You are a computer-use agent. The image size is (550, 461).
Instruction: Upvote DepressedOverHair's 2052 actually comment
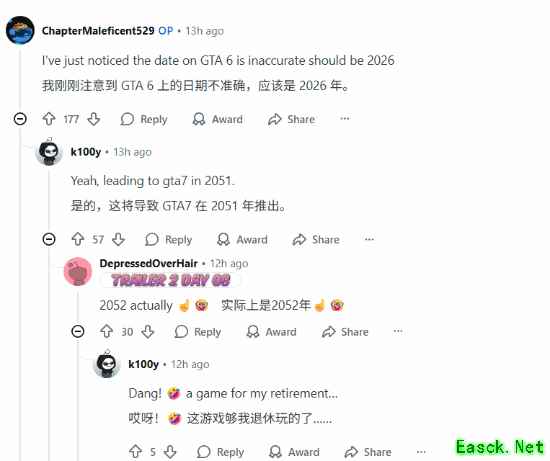pyautogui.click(x=106, y=332)
